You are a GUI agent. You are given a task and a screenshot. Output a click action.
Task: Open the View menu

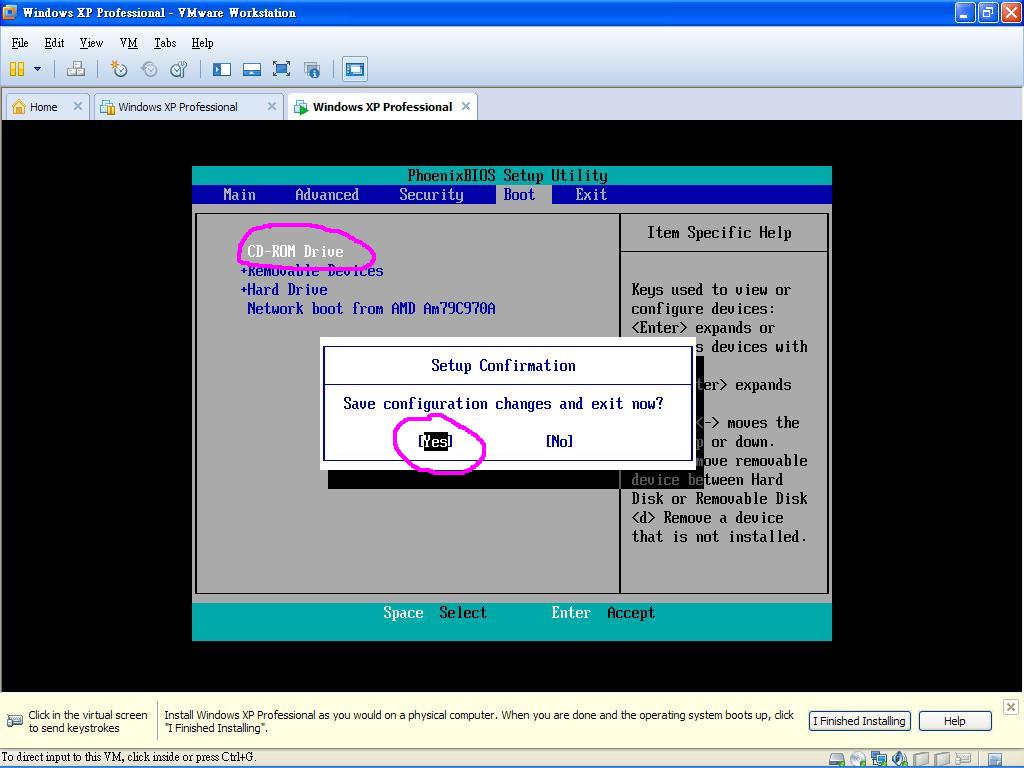coord(91,43)
